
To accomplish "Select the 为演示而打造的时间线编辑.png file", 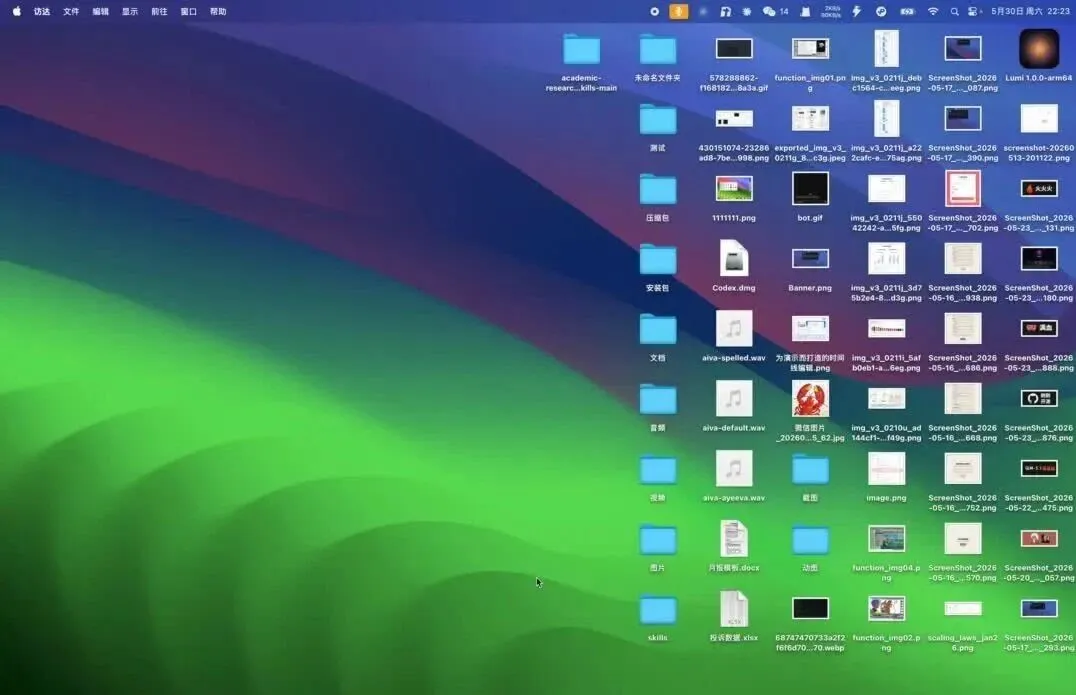I will click(810, 329).
